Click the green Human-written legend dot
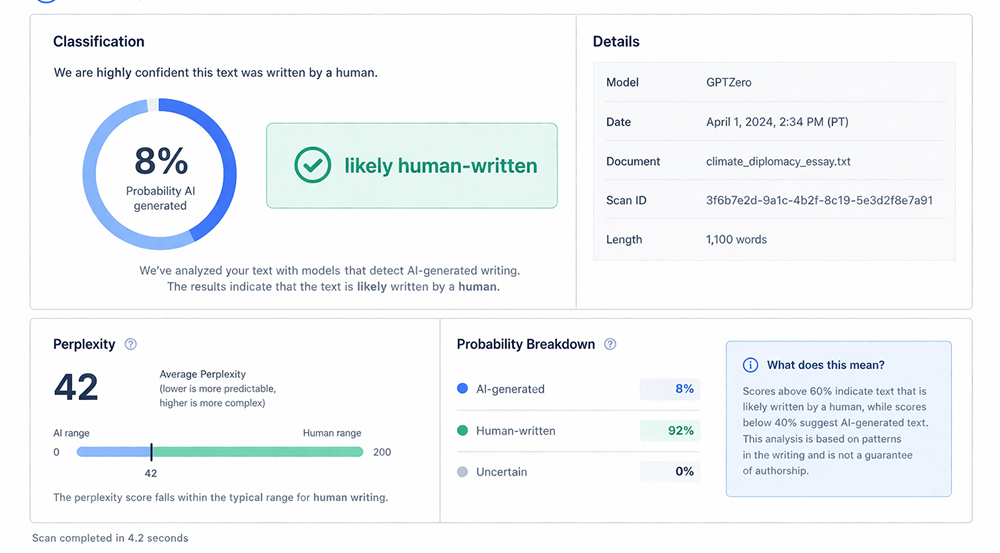Image resolution: width=1000 pixels, height=553 pixels. (462, 431)
